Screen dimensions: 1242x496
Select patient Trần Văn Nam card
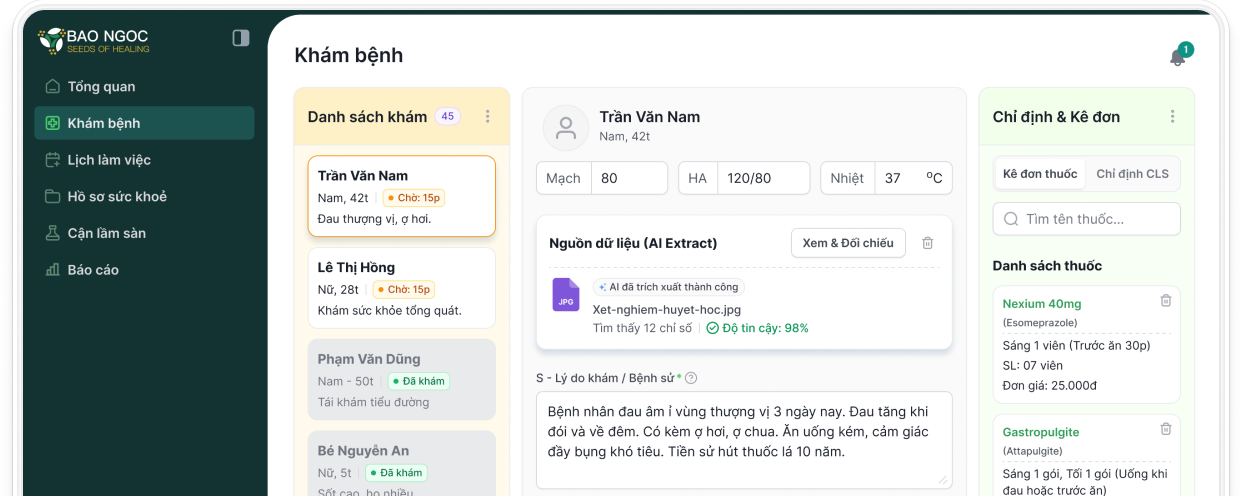tap(401, 196)
